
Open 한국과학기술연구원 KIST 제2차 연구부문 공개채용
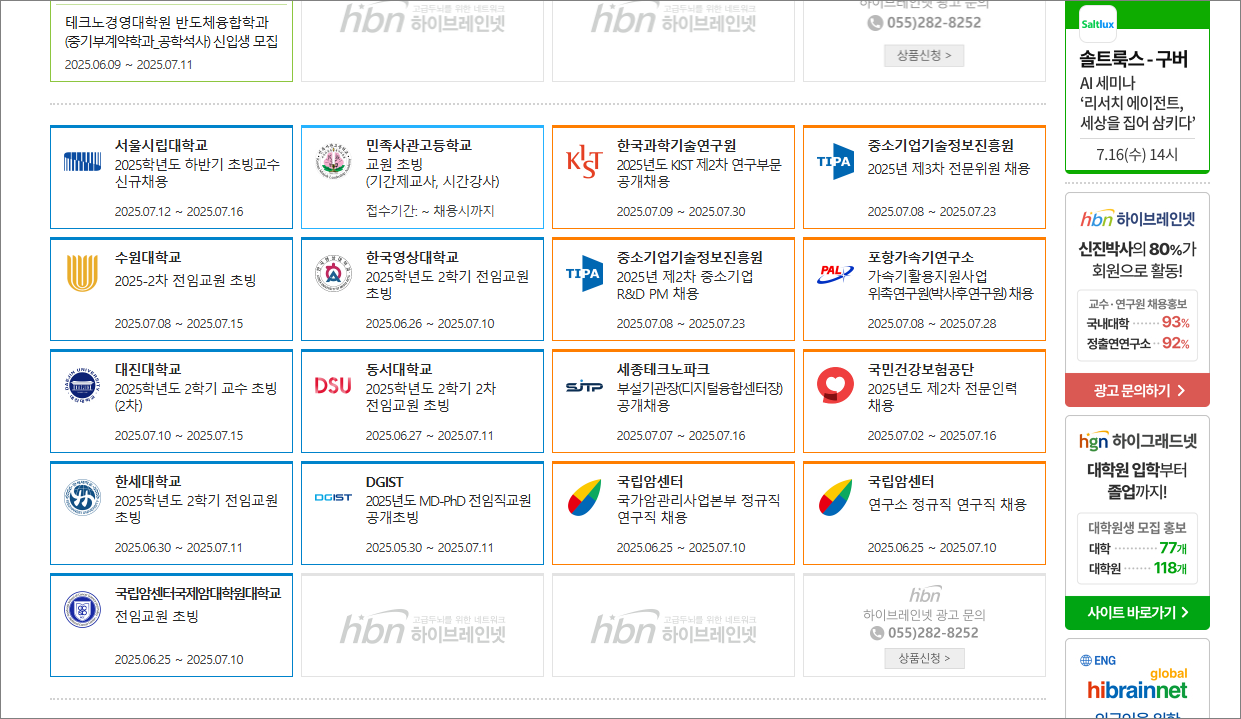click(673, 177)
